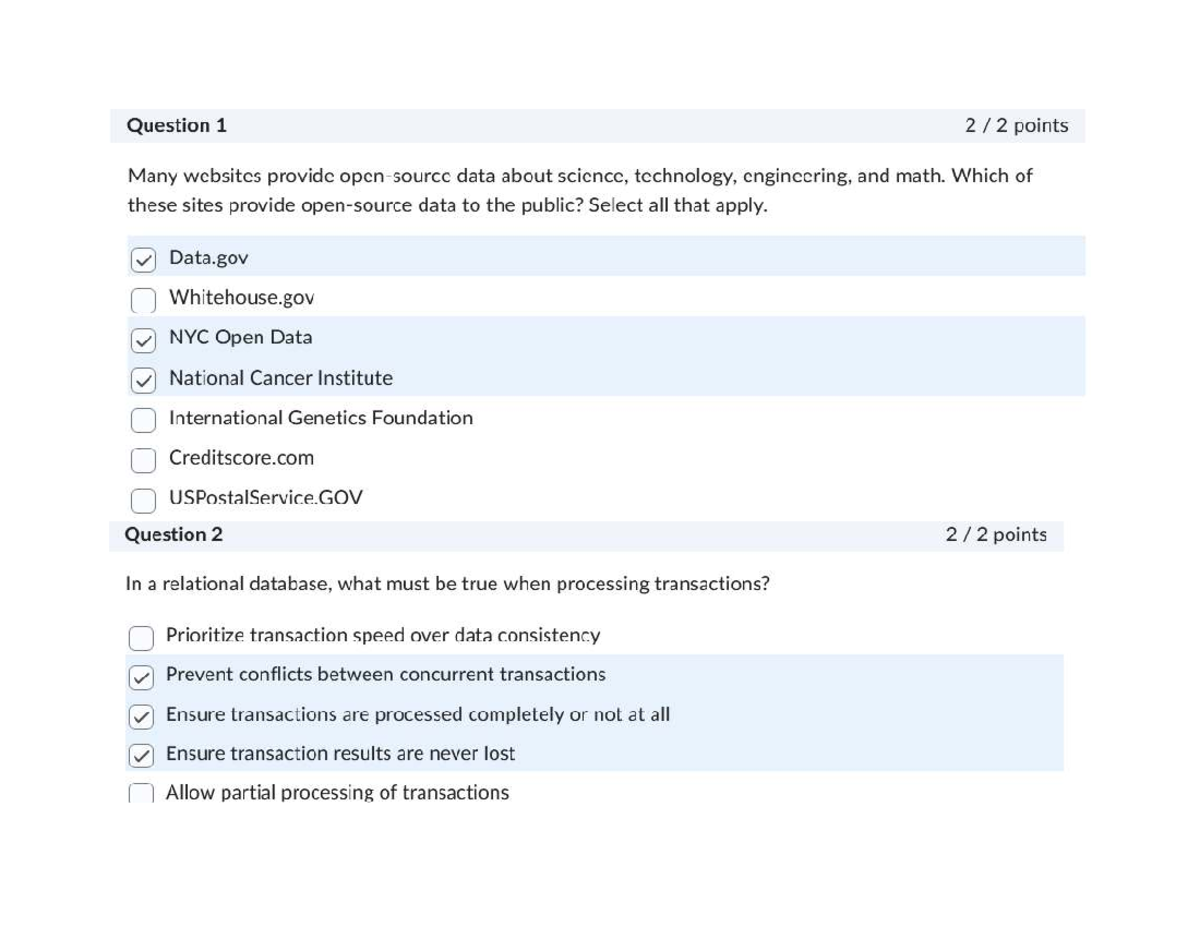Uncheck the Data.gov option
This screenshot has width=1200, height=927.
click(x=143, y=258)
